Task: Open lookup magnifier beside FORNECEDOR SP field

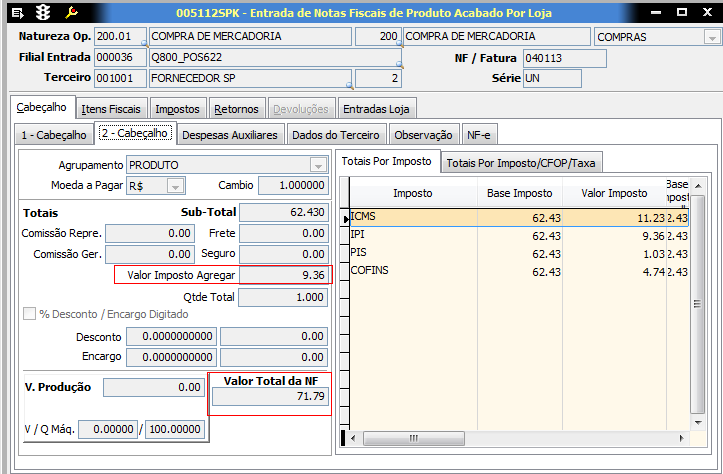Action: (x=350, y=85)
